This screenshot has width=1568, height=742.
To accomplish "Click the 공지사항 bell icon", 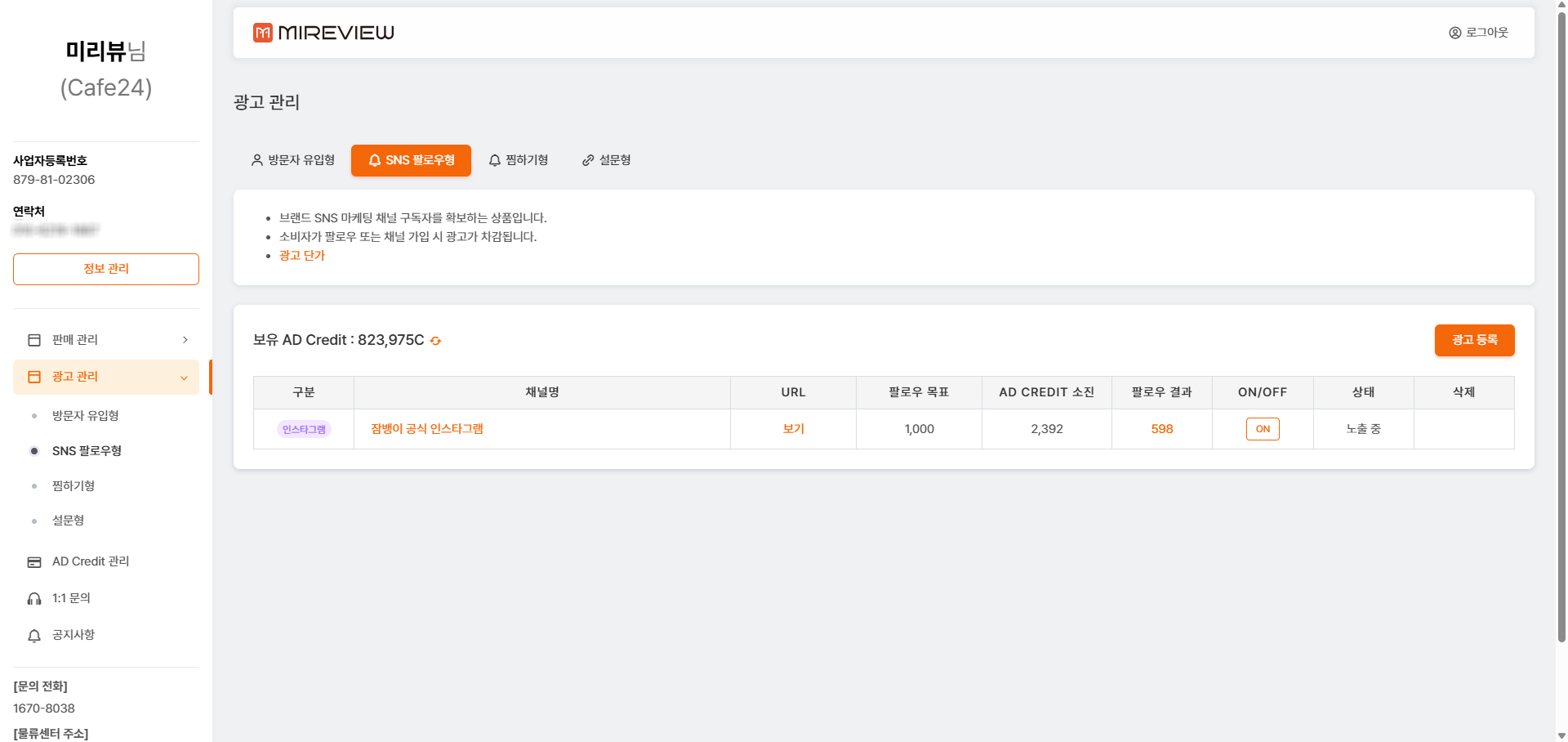I will pyautogui.click(x=34, y=636).
